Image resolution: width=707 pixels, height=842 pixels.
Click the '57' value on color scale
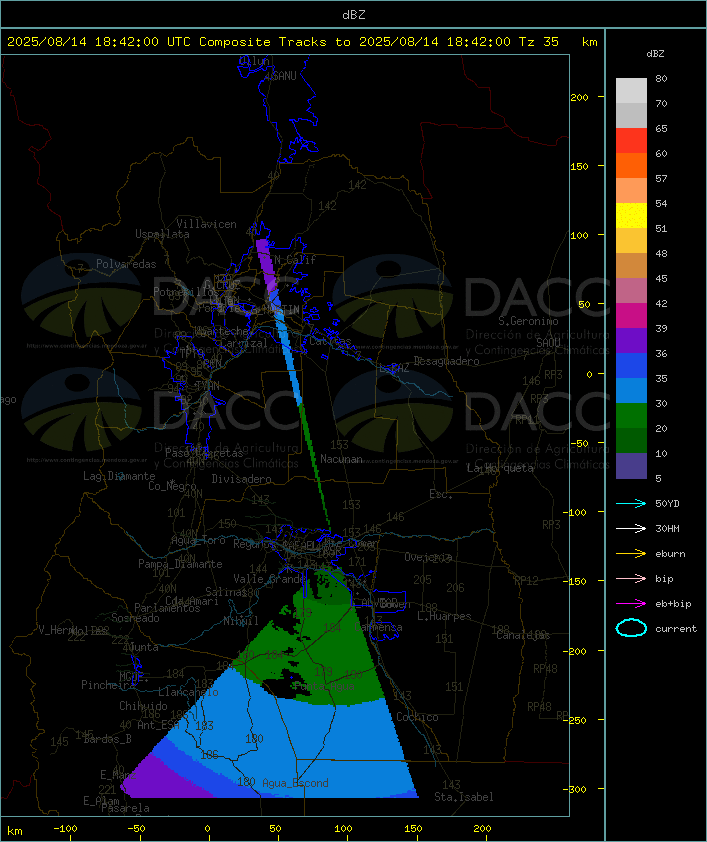tap(661, 178)
